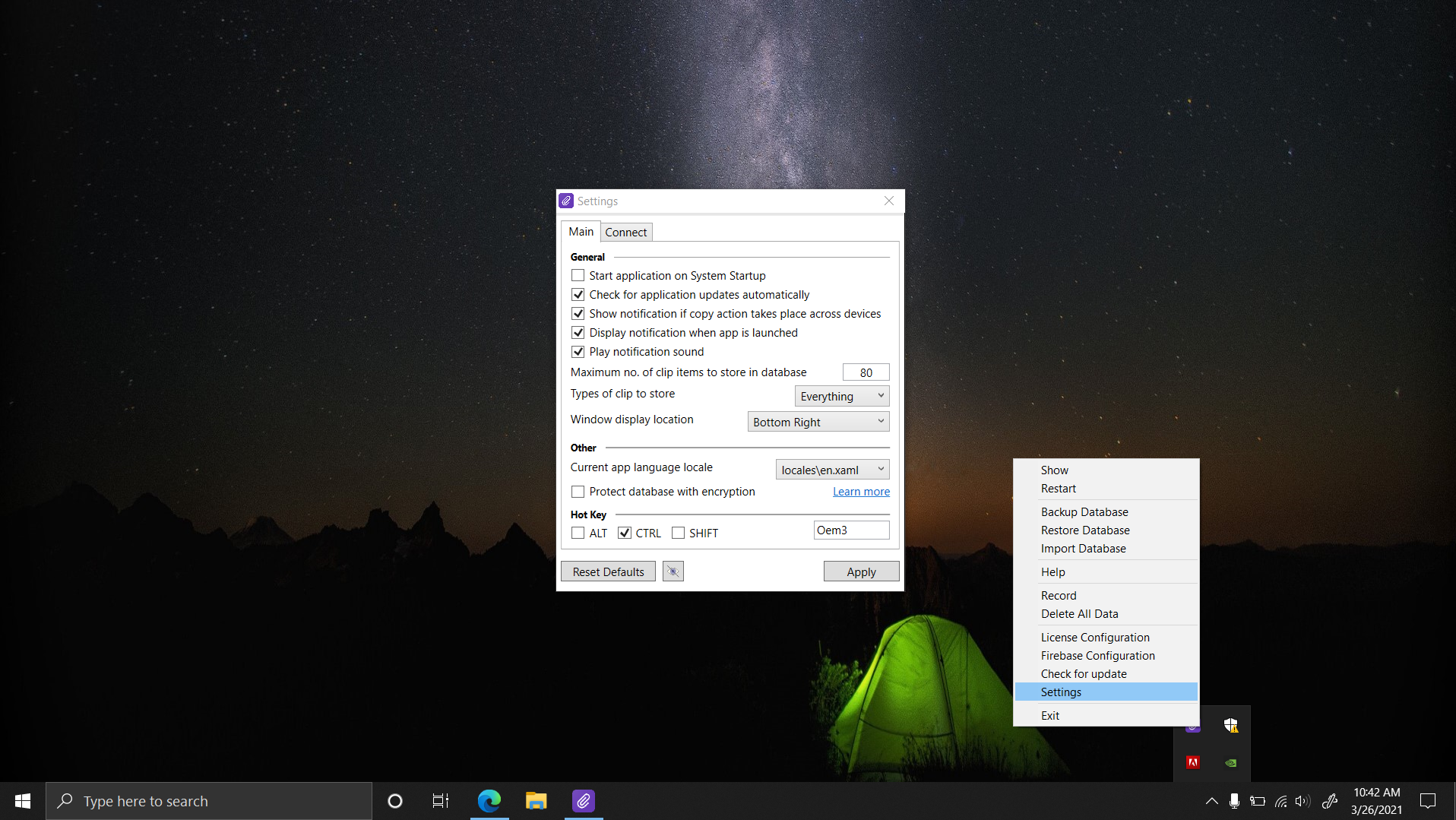Click the crossed-out eye icon button
Viewport: 1456px width, 820px height.
tap(673, 571)
